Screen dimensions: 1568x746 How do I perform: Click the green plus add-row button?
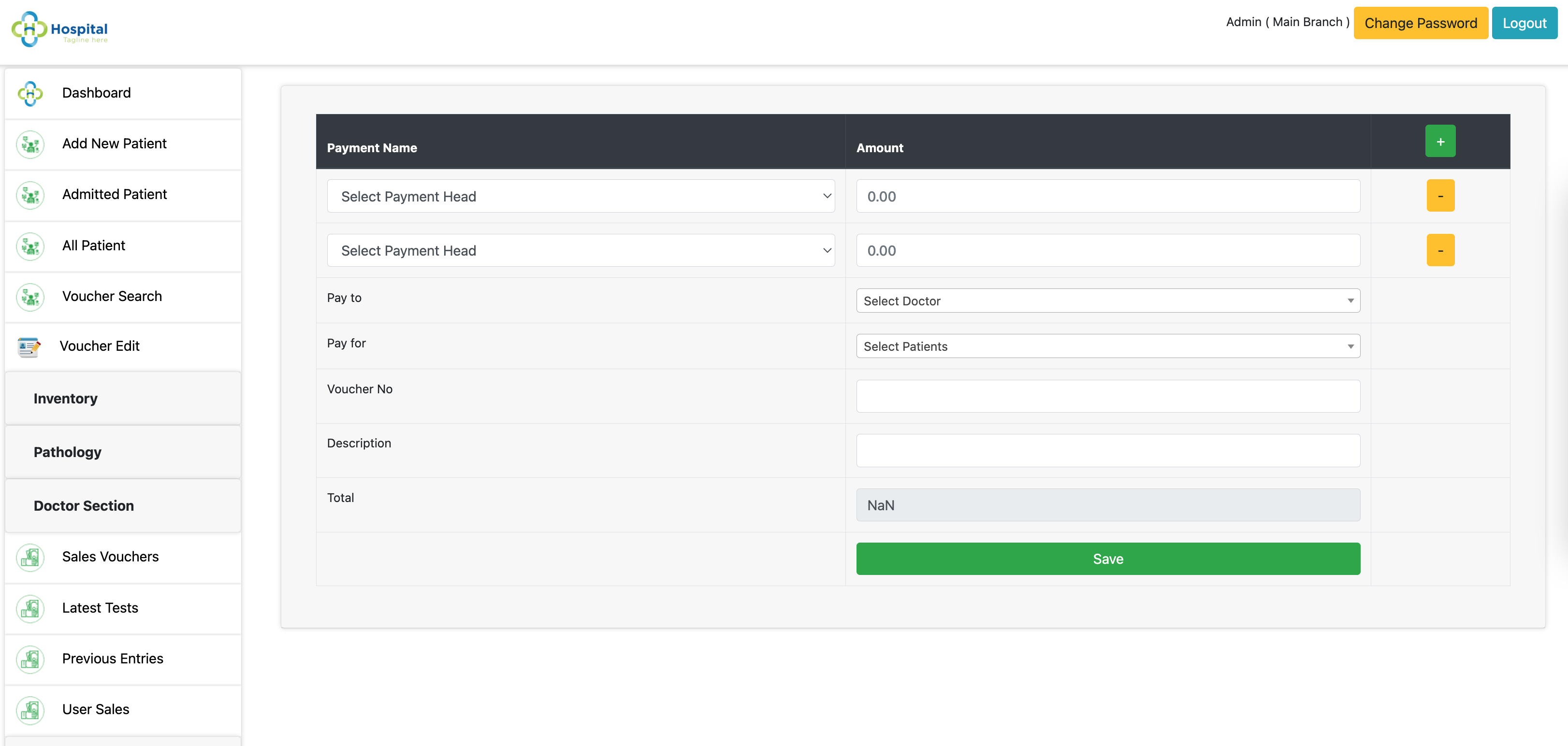tap(1440, 141)
